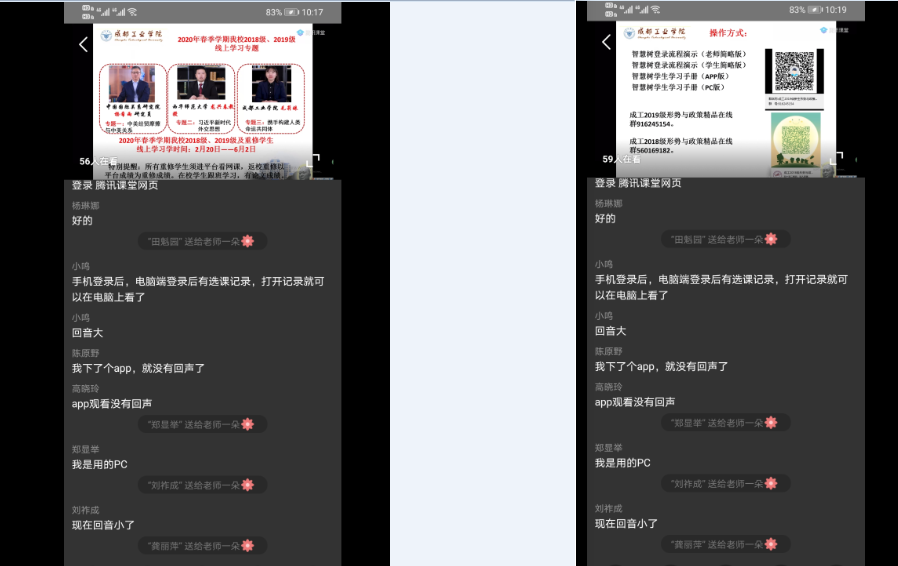
Task: Click the "郑显举" gift notification in the left chat
Action: (x=201, y=424)
